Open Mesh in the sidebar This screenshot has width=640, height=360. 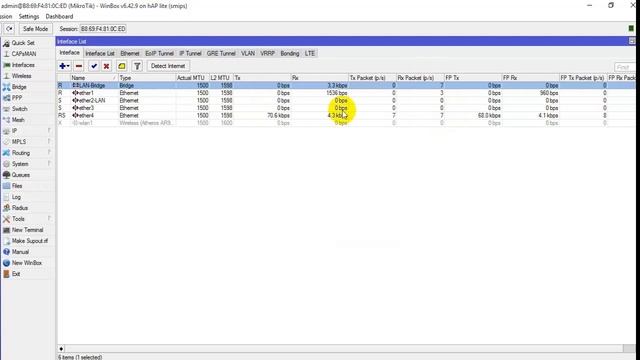click(x=18, y=120)
